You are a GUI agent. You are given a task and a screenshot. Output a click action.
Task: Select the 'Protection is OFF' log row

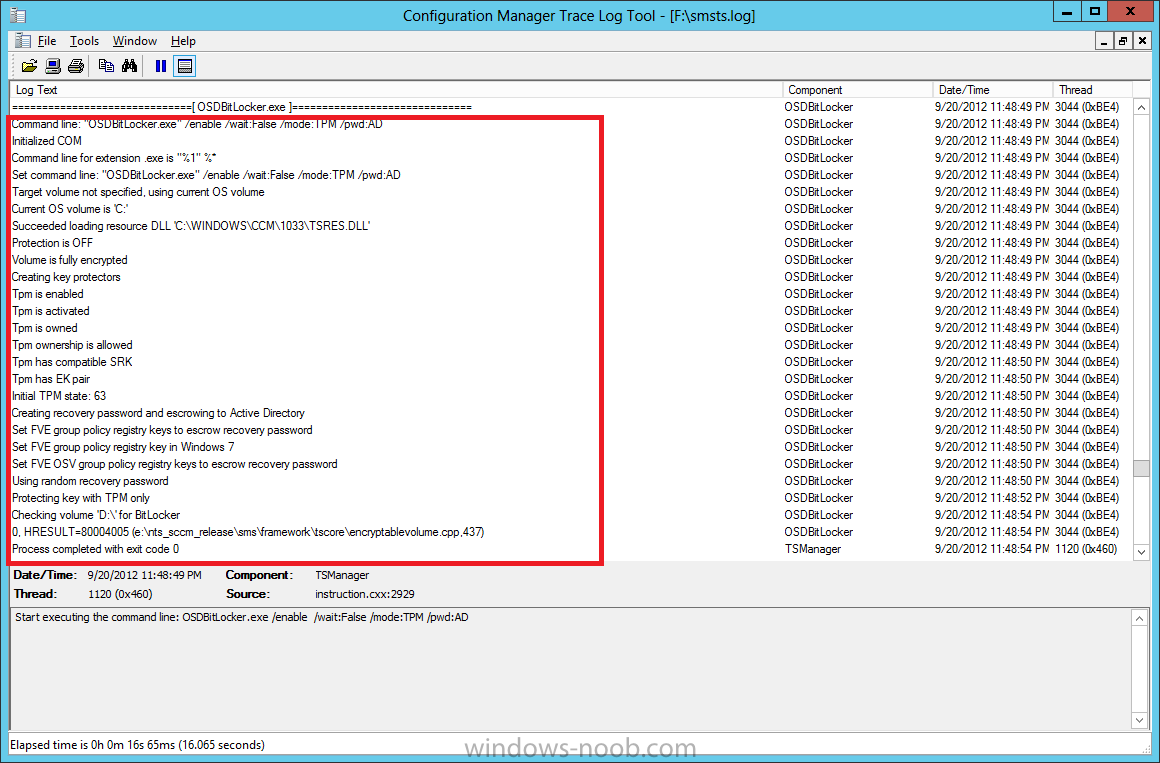coord(571,243)
